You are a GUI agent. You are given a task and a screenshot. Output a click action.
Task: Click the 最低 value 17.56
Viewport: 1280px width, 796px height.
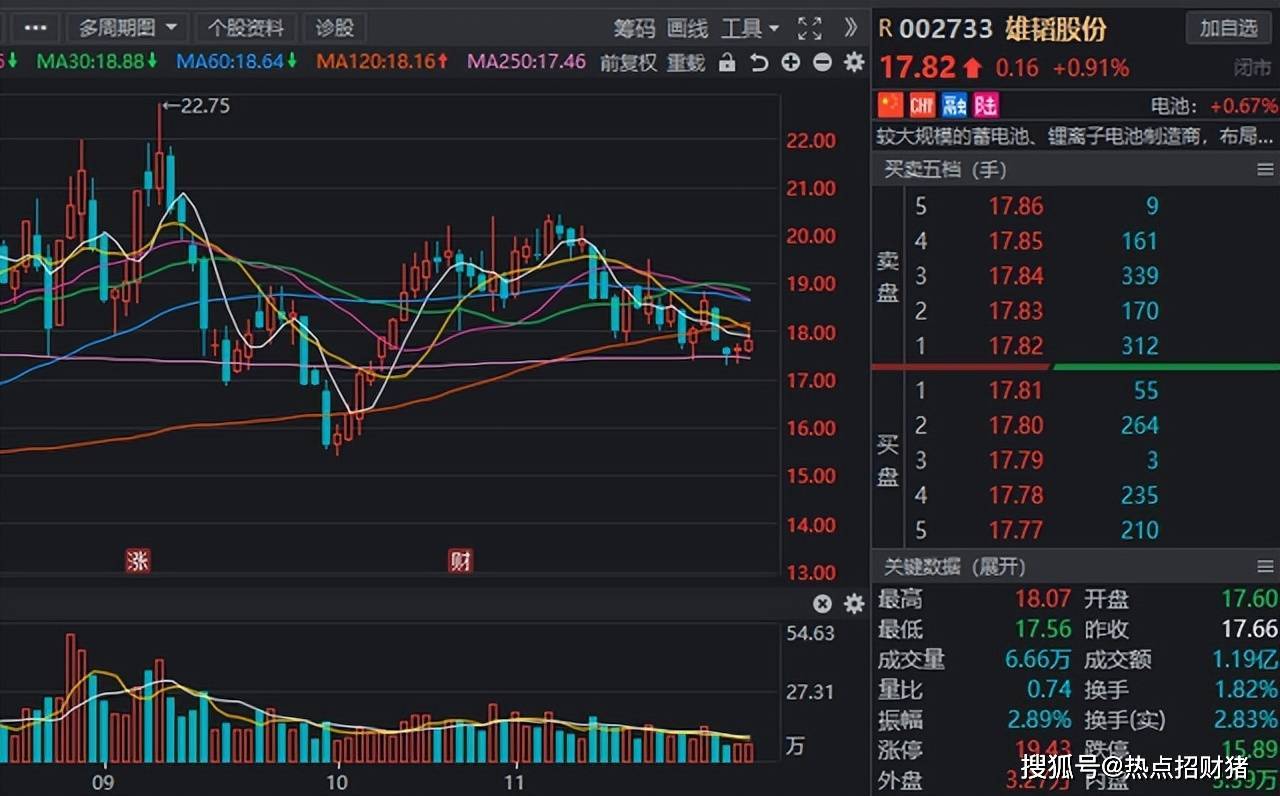1043,630
